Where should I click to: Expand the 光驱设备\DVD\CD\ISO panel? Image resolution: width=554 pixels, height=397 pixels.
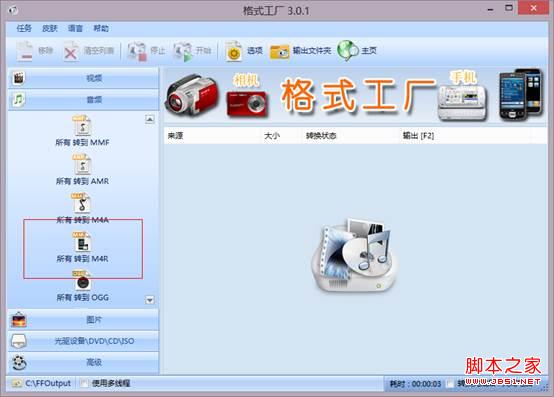[x=83, y=341]
